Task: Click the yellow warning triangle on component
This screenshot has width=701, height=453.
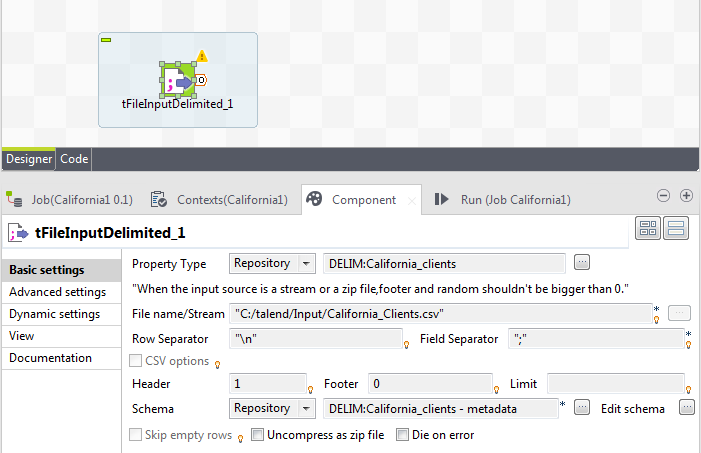Action: pyautogui.click(x=202, y=56)
